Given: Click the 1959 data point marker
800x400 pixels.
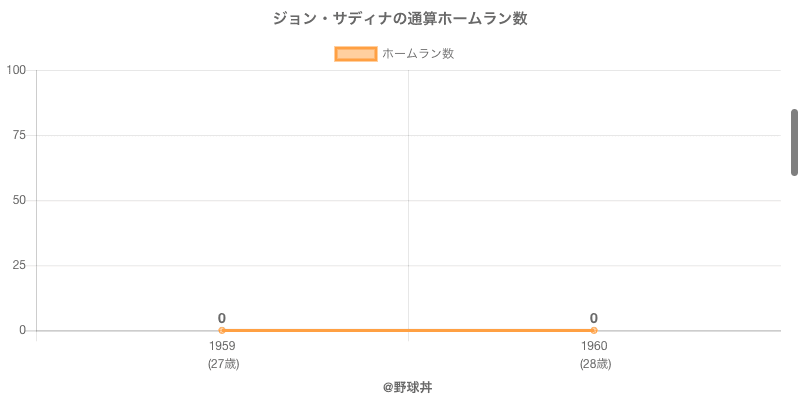Looking at the screenshot, I should point(222,330).
